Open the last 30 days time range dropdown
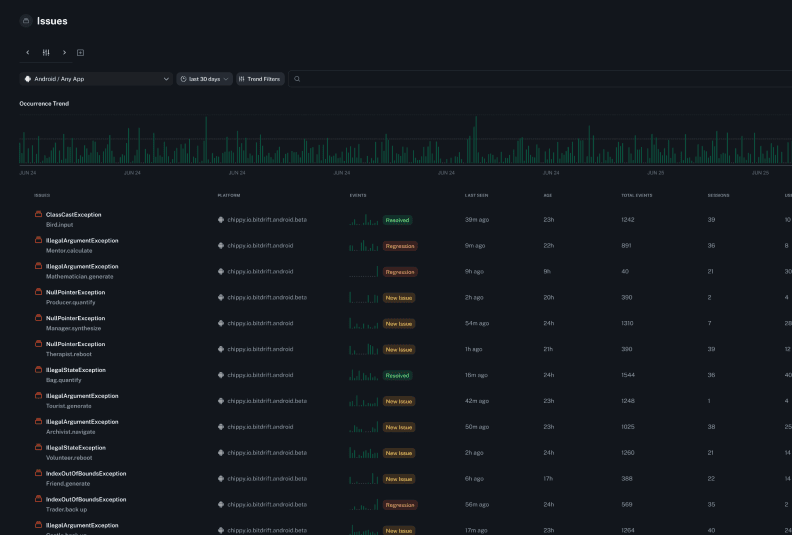792x535 pixels. coord(204,79)
